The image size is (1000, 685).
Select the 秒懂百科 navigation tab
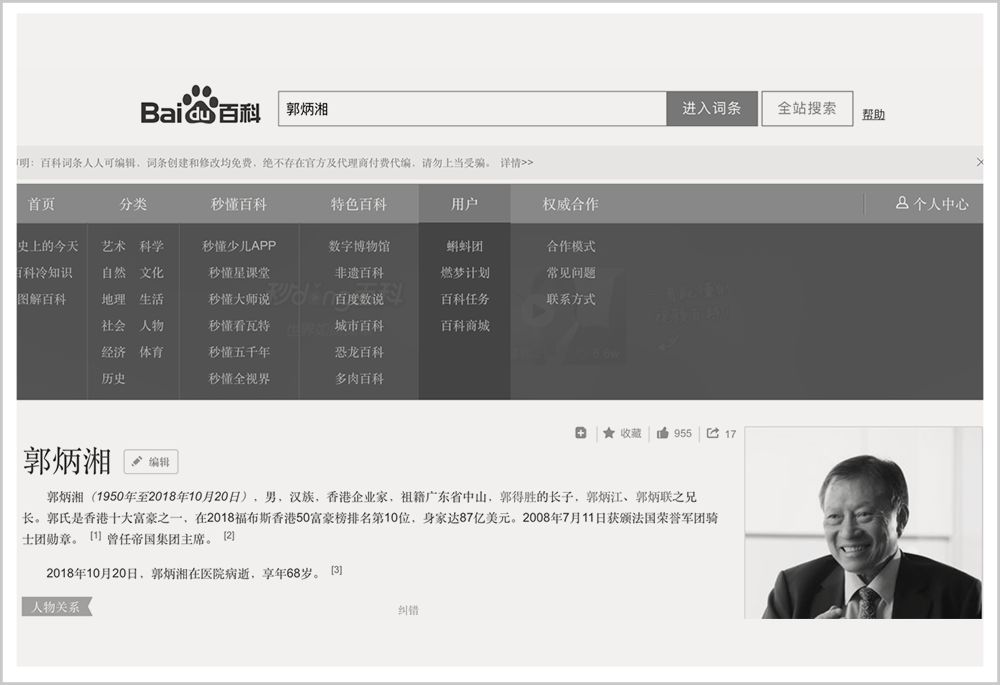pos(239,204)
